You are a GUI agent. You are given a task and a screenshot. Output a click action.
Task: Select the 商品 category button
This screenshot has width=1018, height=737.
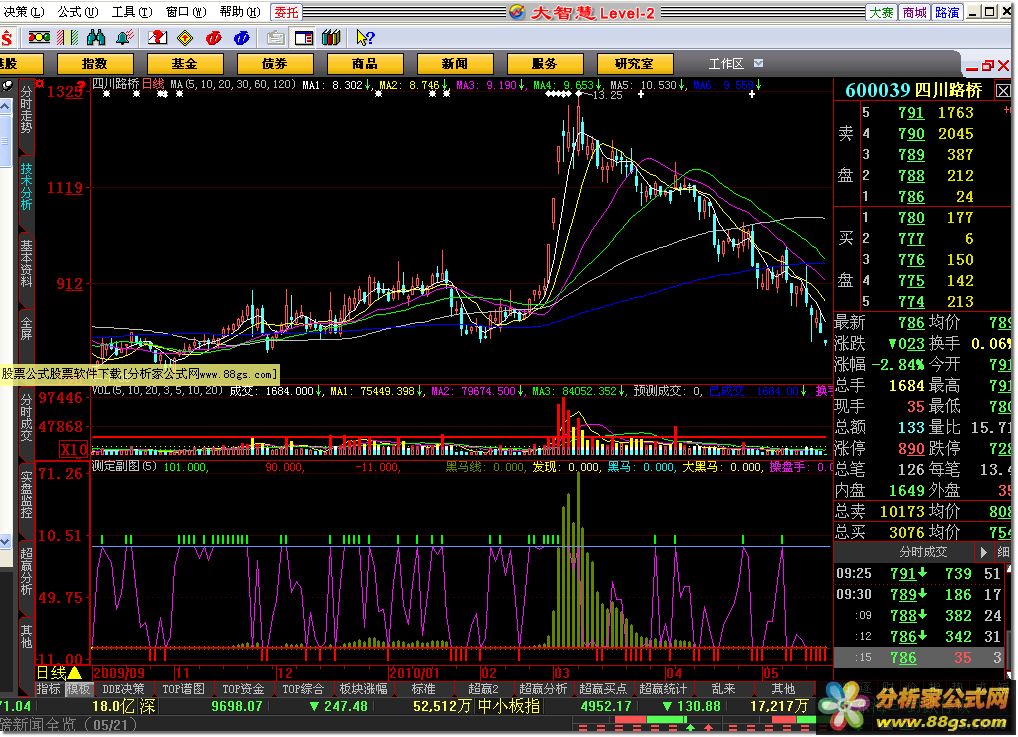click(365, 64)
